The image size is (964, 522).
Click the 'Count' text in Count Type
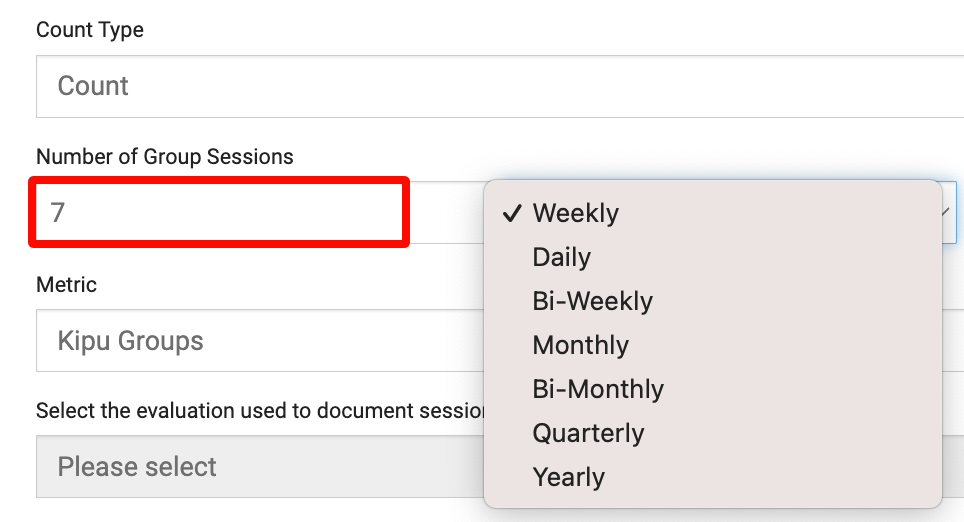tap(93, 86)
